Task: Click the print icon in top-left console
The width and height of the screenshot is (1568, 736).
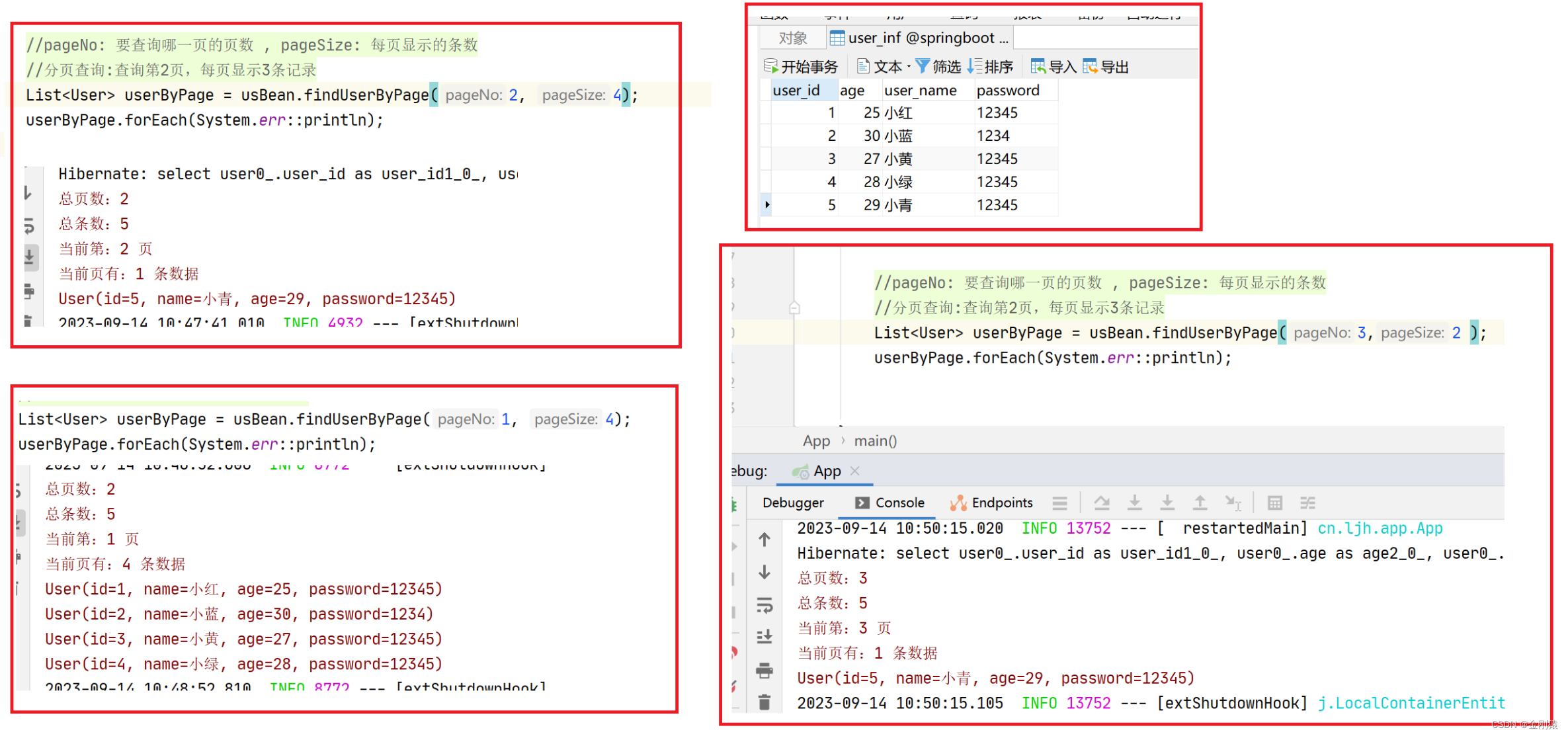Action: (x=29, y=290)
